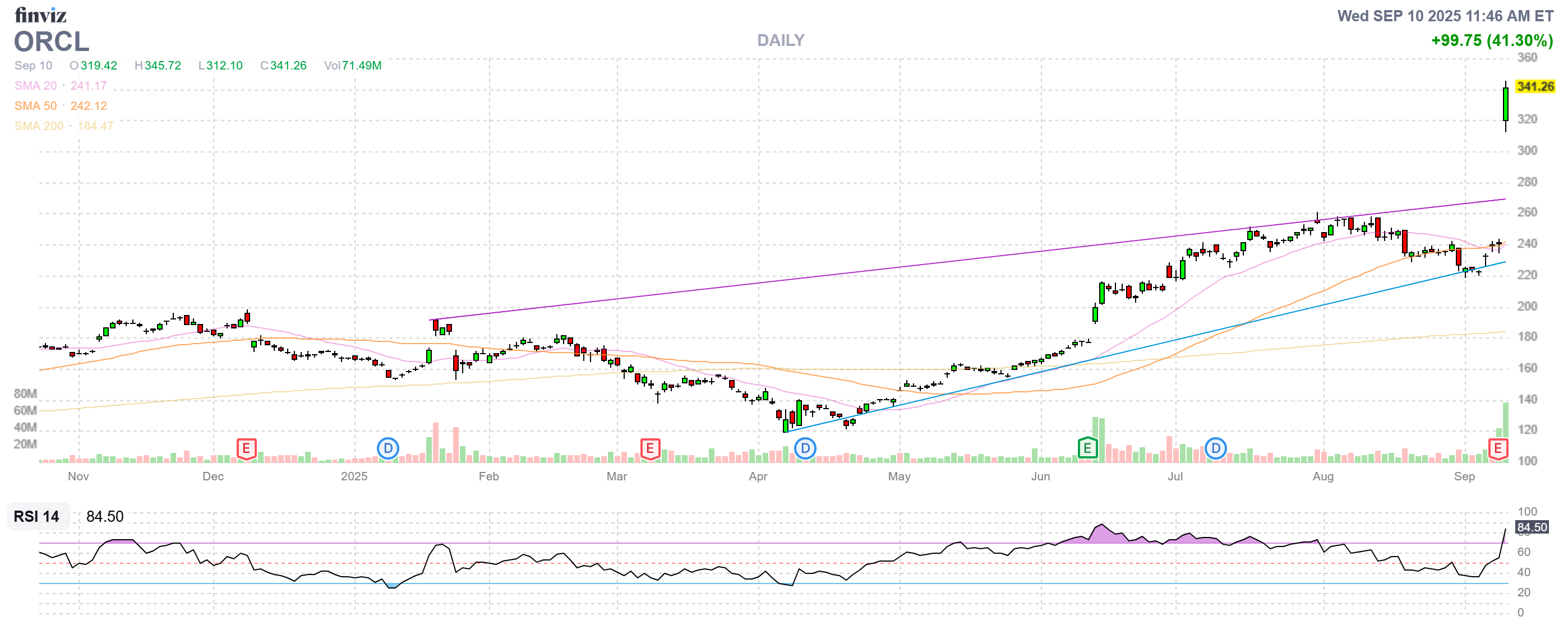1568x630 pixels.
Task: Open the ORCL ticker dropdown
Action: (x=51, y=43)
